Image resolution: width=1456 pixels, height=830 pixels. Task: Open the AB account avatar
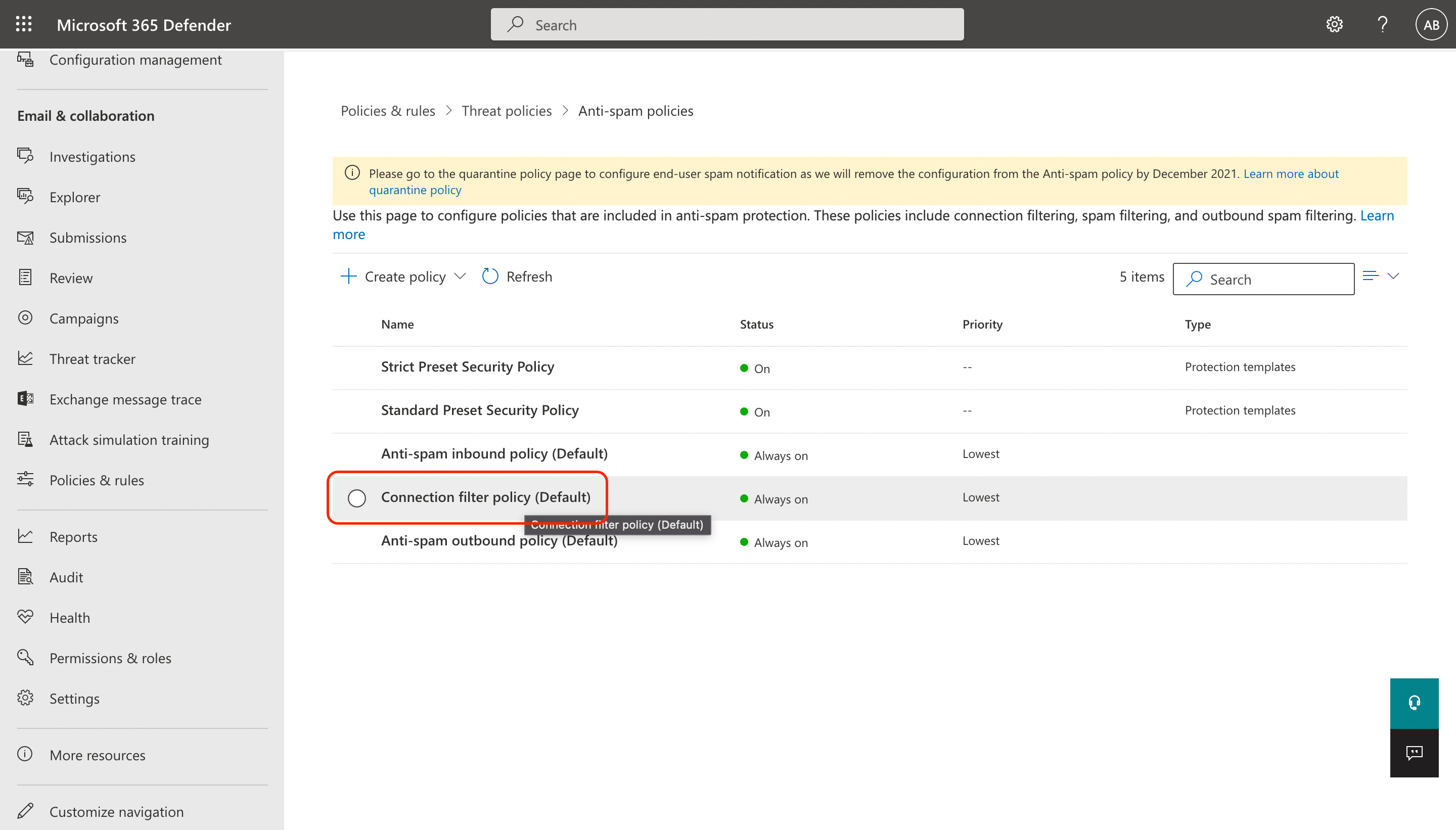tap(1431, 24)
